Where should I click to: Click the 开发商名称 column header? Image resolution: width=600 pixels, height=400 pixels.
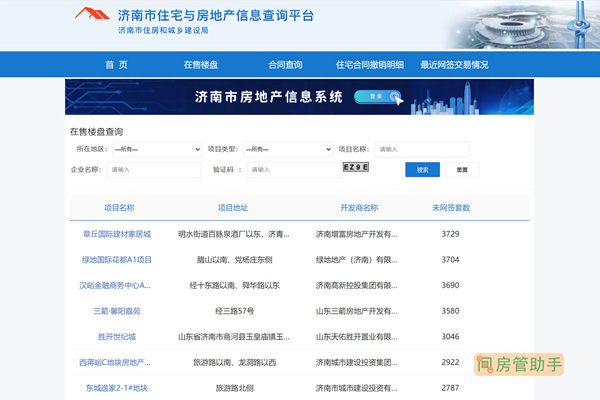[x=359, y=208]
